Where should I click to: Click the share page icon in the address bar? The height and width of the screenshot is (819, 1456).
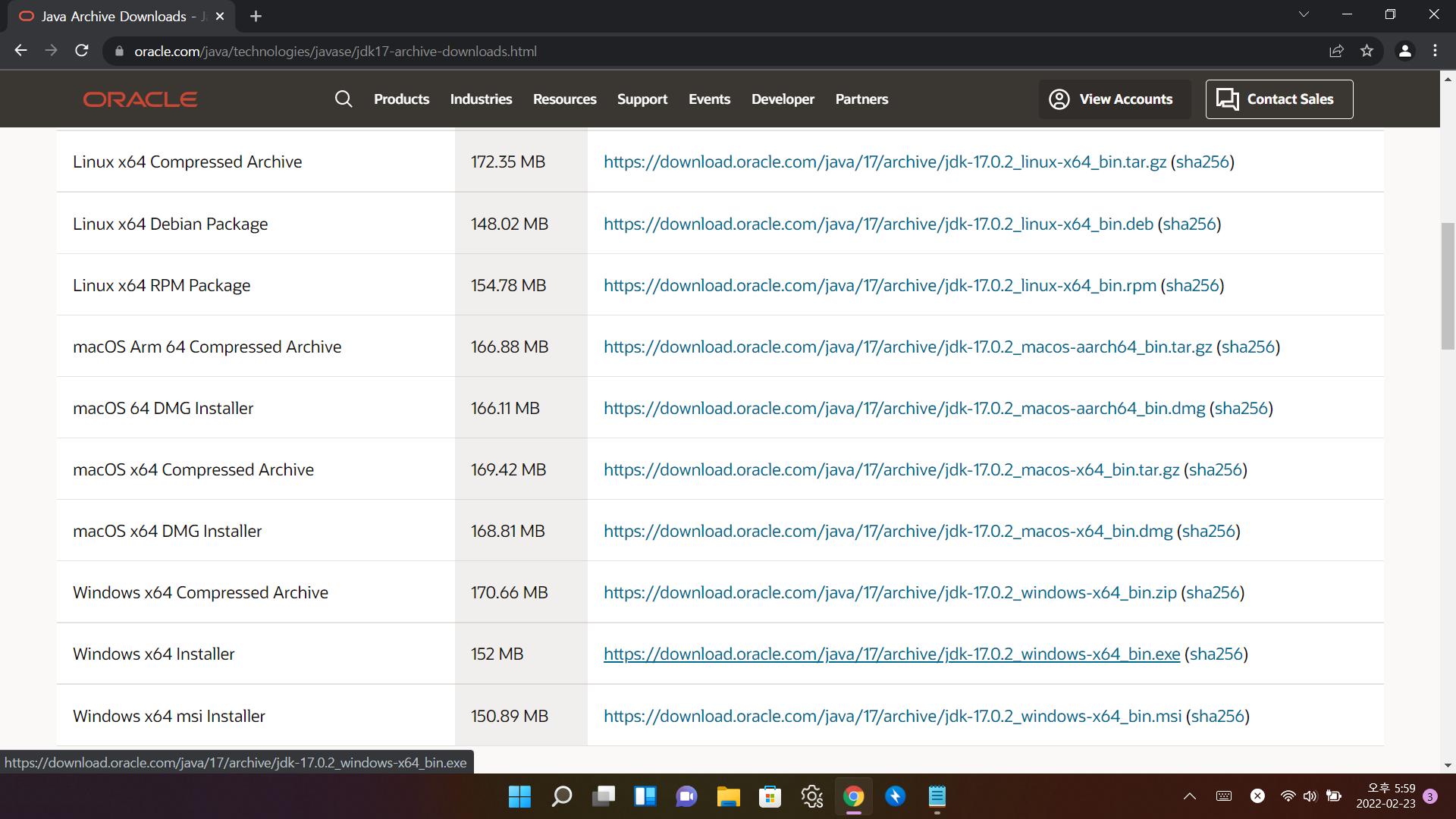tap(1336, 51)
